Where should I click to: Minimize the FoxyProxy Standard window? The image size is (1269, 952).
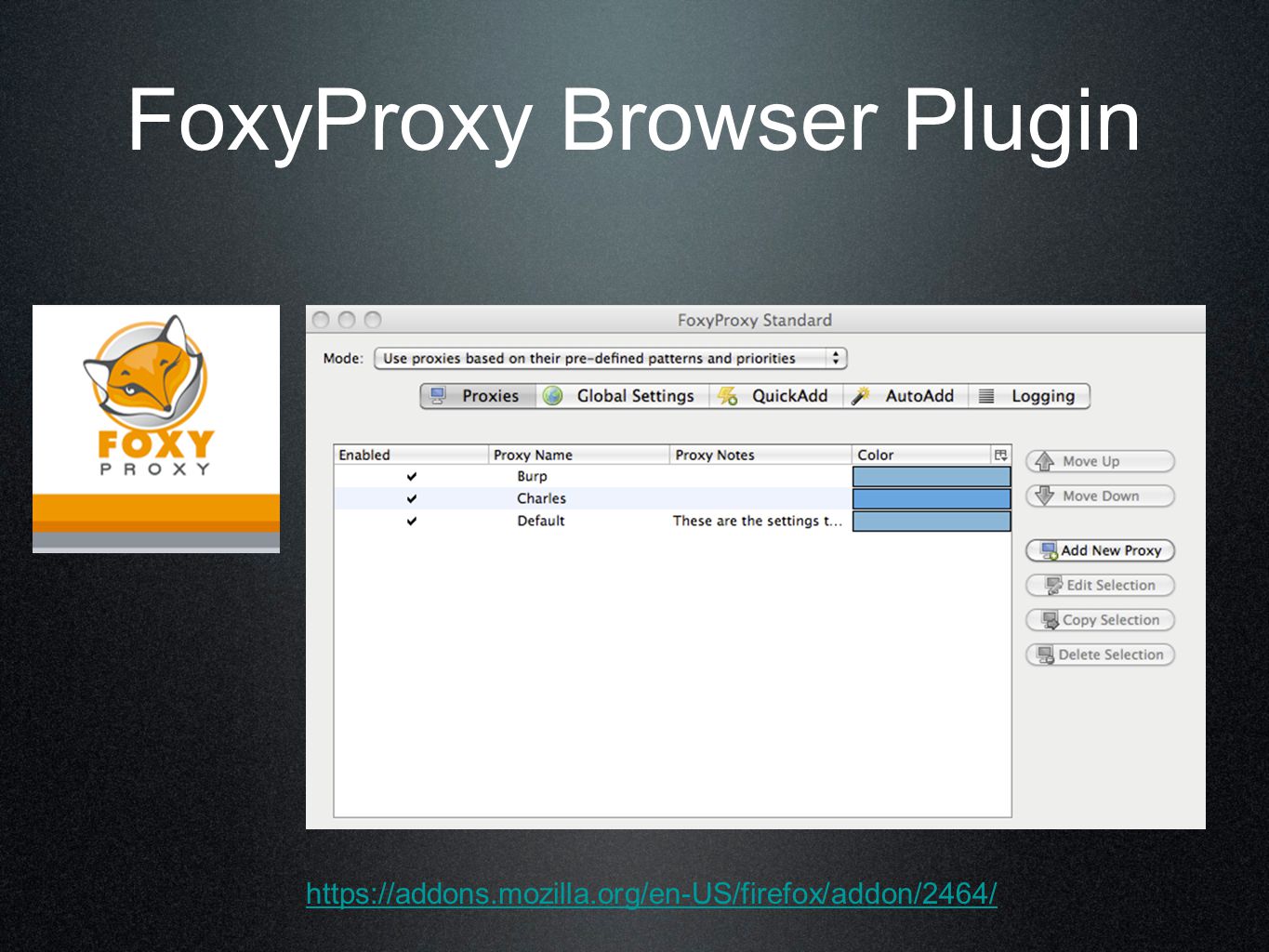347,320
